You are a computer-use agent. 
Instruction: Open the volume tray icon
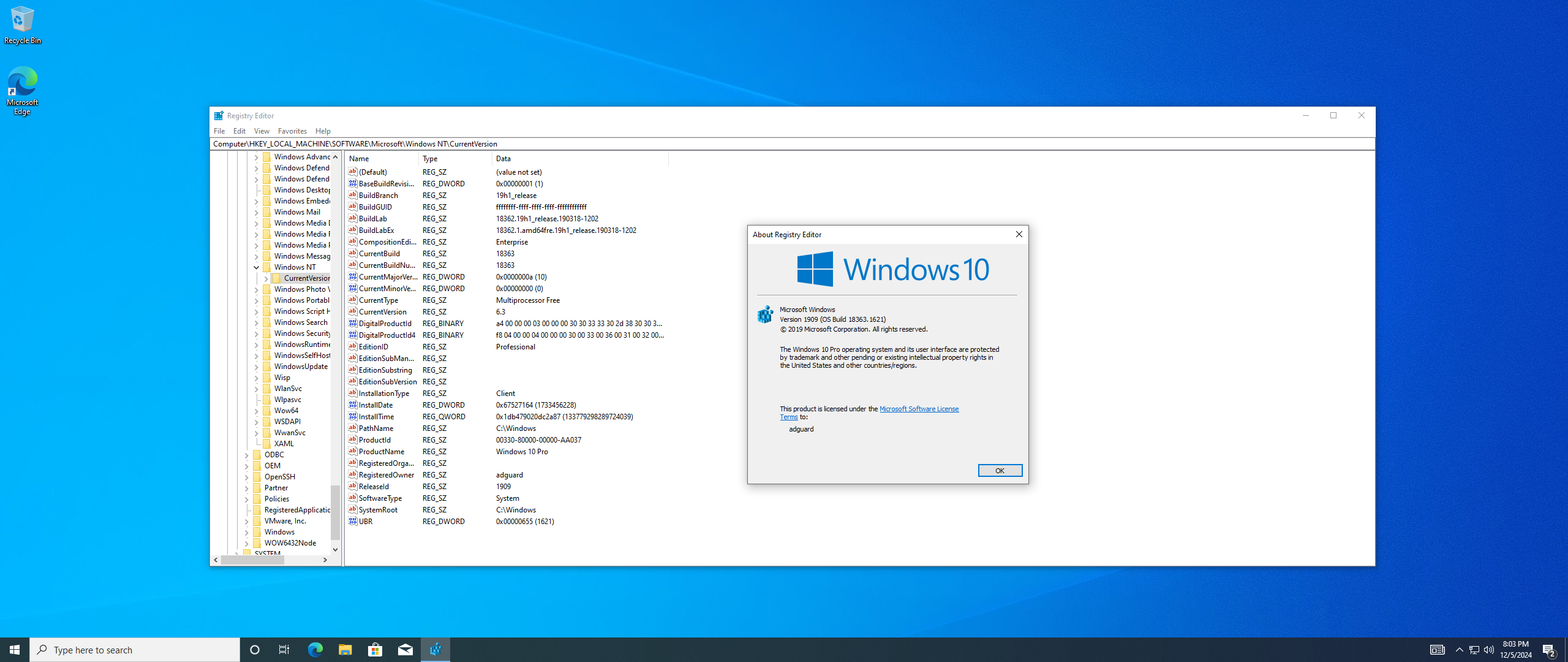1489,650
